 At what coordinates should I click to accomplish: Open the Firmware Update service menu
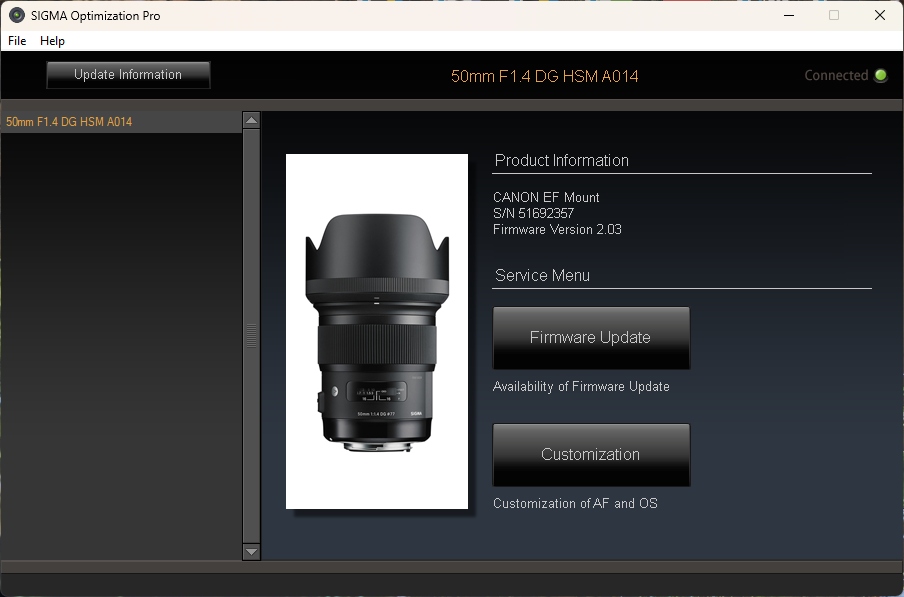click(590, 338)
